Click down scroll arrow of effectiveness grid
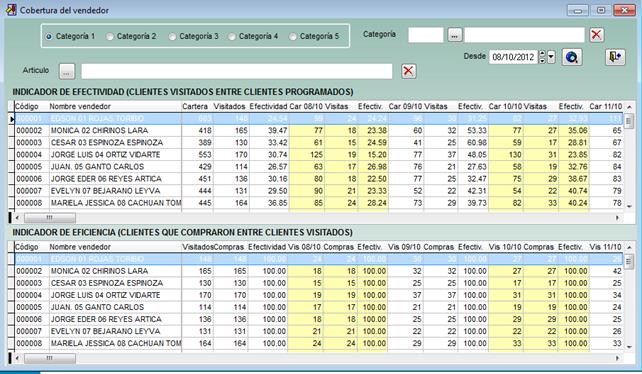This screenshot has height=374, width=642. 629,206
